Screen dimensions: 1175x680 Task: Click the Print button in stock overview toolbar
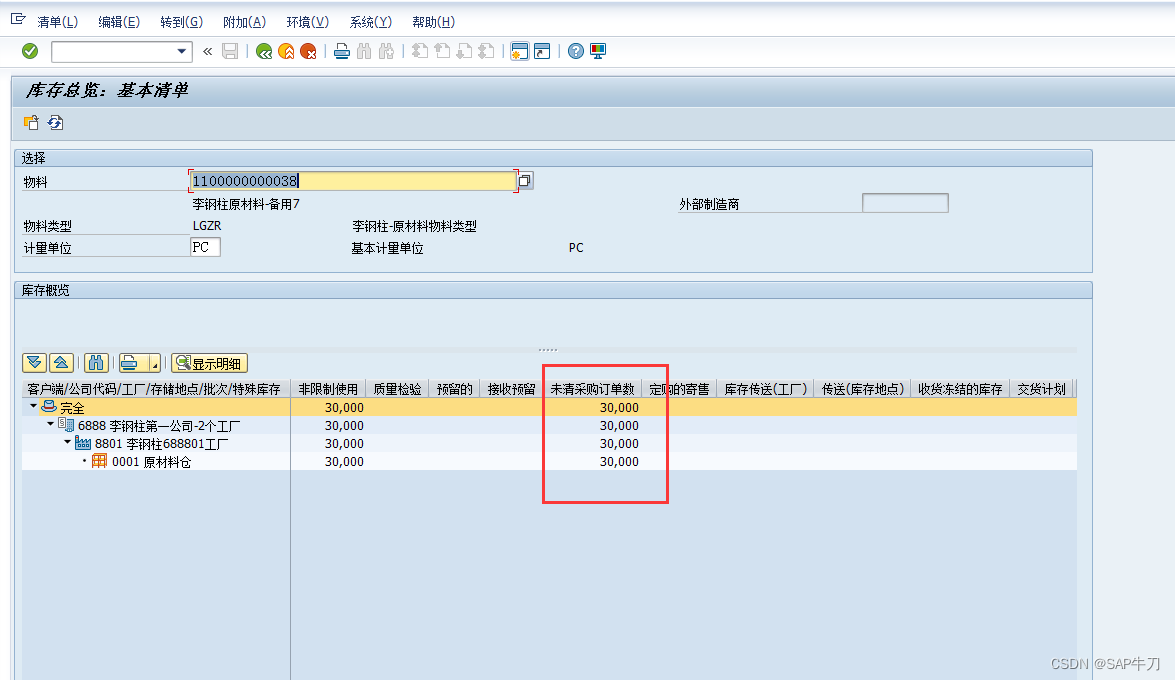tap(131, 363)
